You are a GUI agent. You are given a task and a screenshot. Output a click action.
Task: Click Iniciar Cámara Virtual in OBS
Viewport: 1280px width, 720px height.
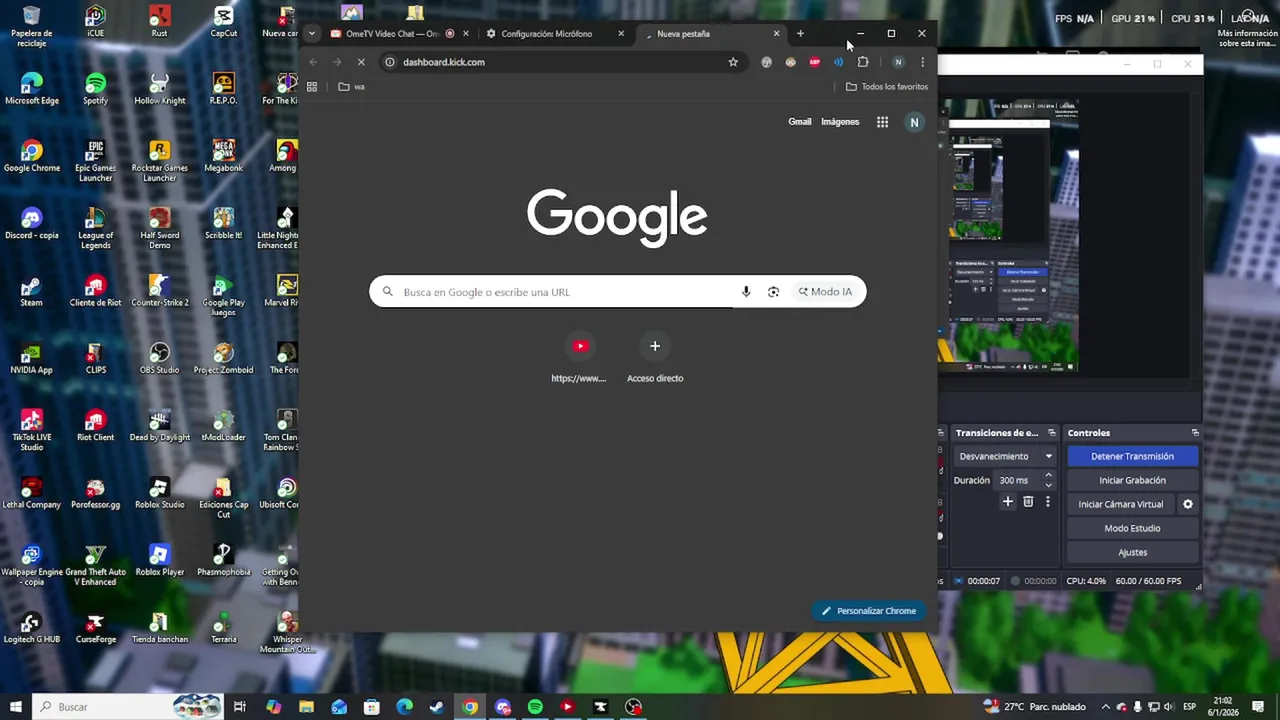1120,504
